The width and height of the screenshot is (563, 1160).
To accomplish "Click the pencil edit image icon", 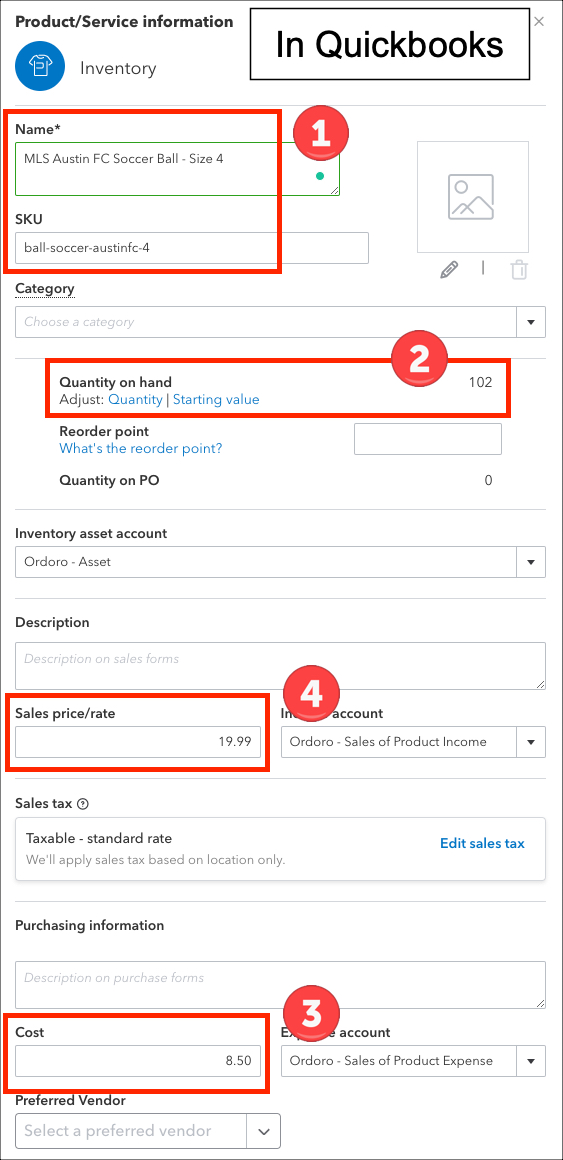I will pyautogui.click(x=448, y=269).
